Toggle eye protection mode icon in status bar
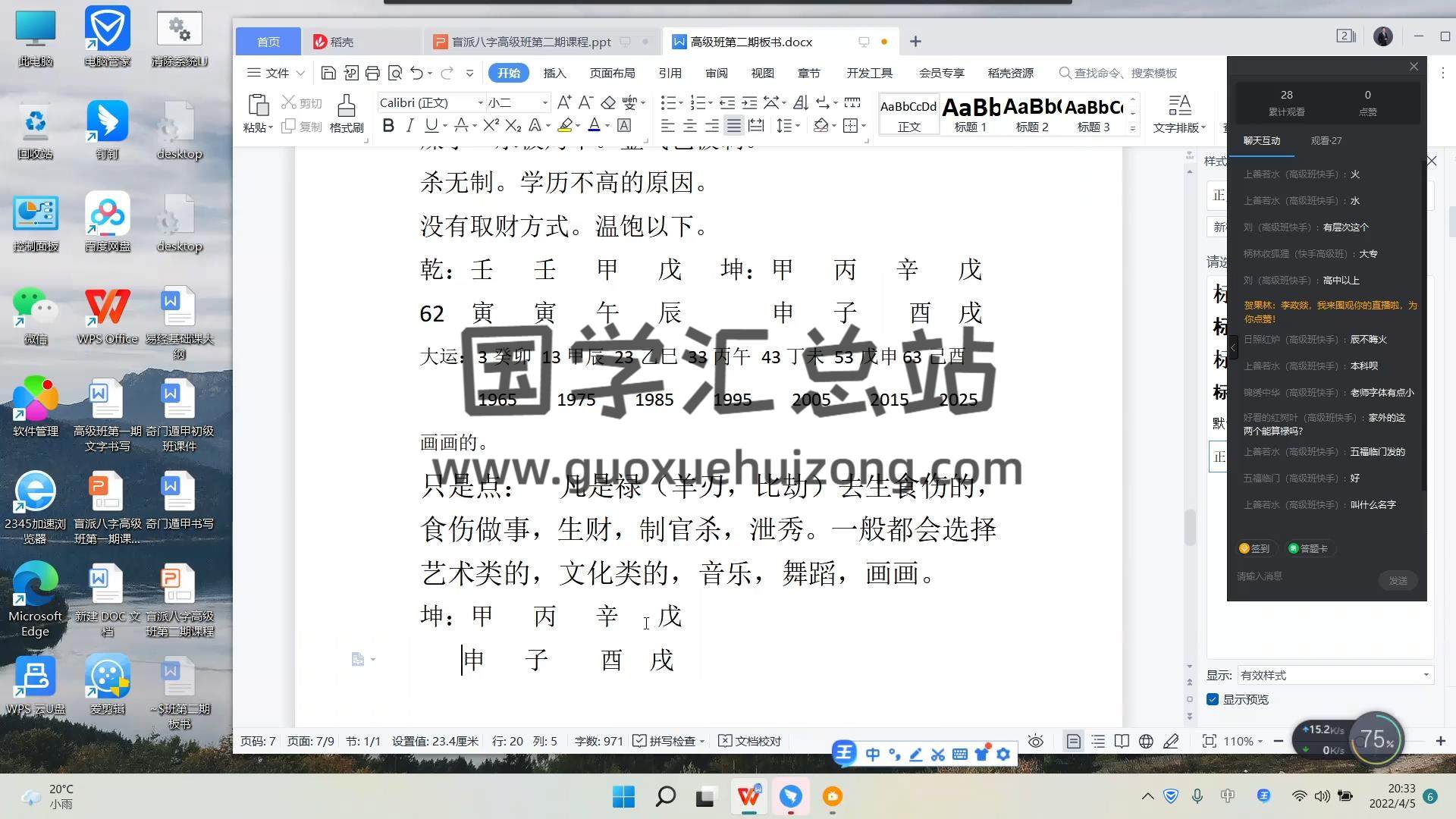The width and height of the screenshot is (1456, 819). (1036, 741)
